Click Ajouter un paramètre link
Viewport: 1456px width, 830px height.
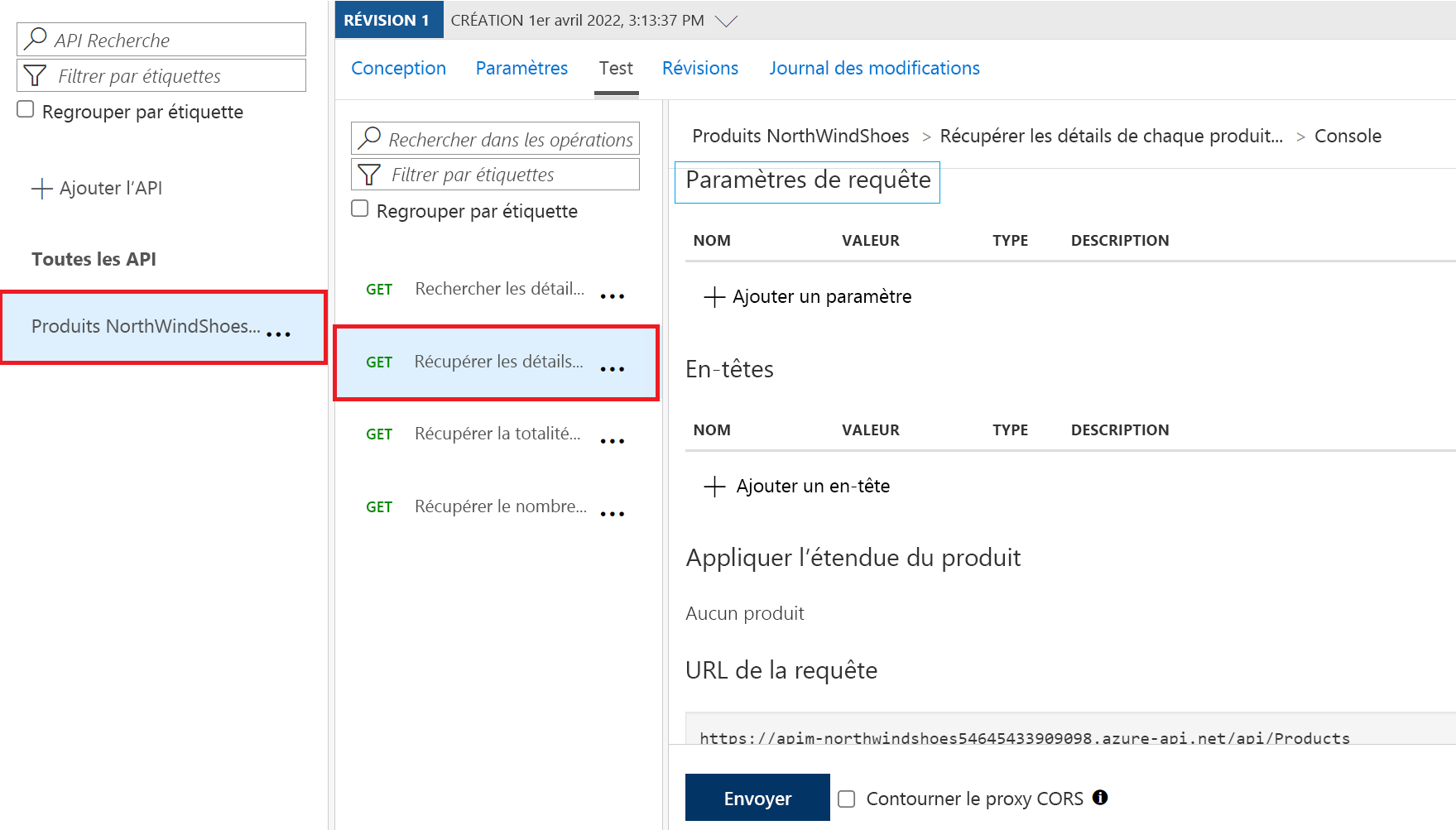click(822, 296)
